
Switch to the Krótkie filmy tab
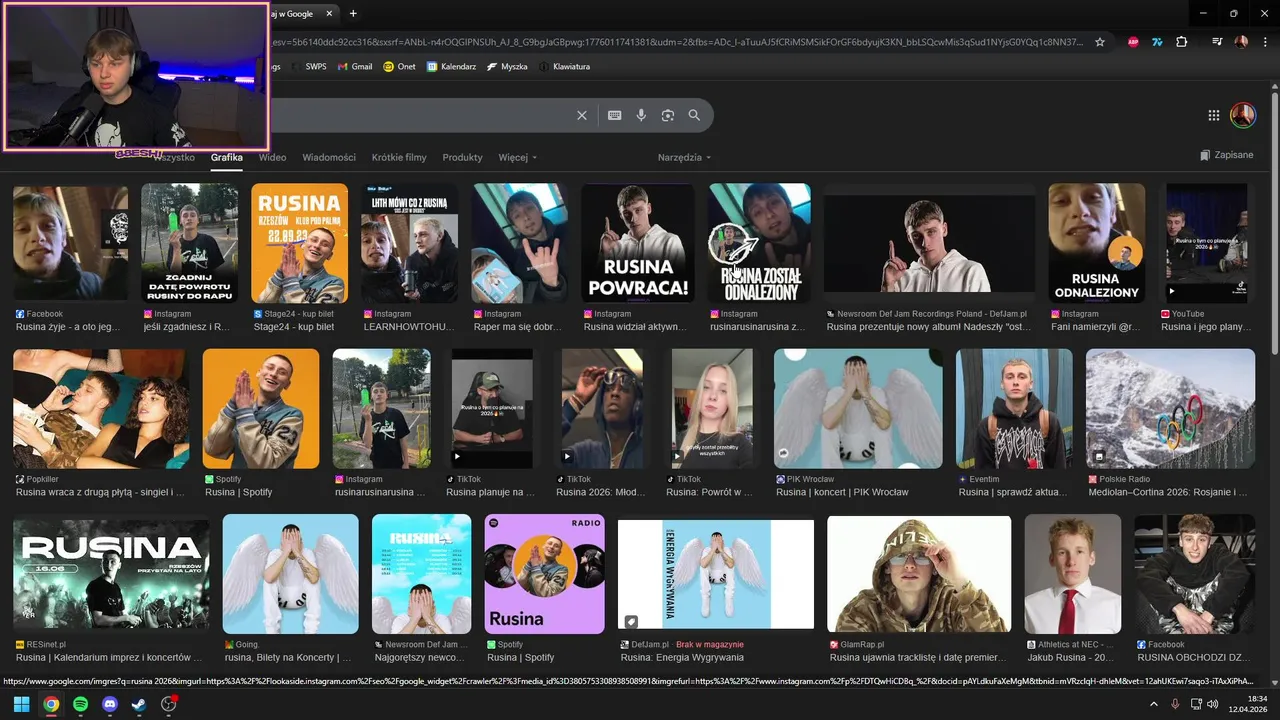(x=399, y=157)
